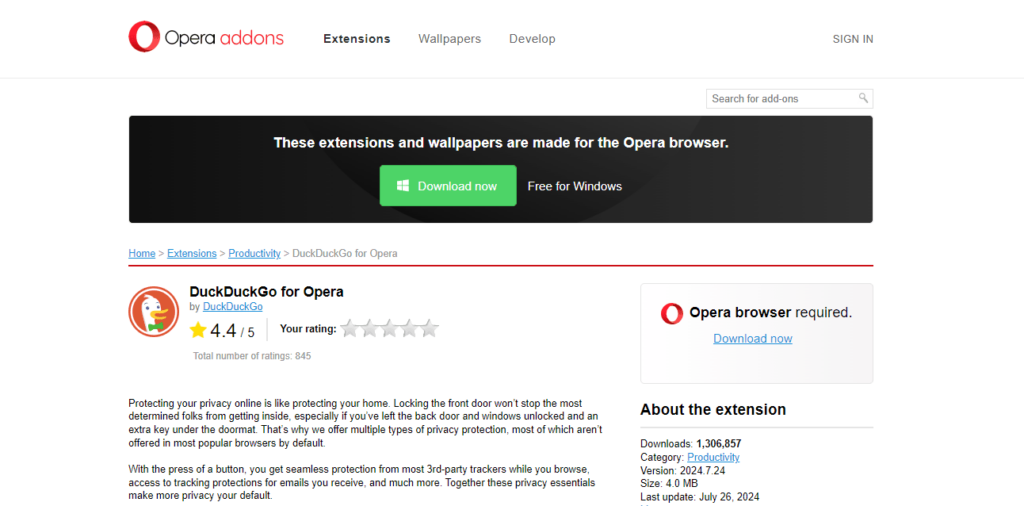Click the Opera addons logo

pos(206,37)
